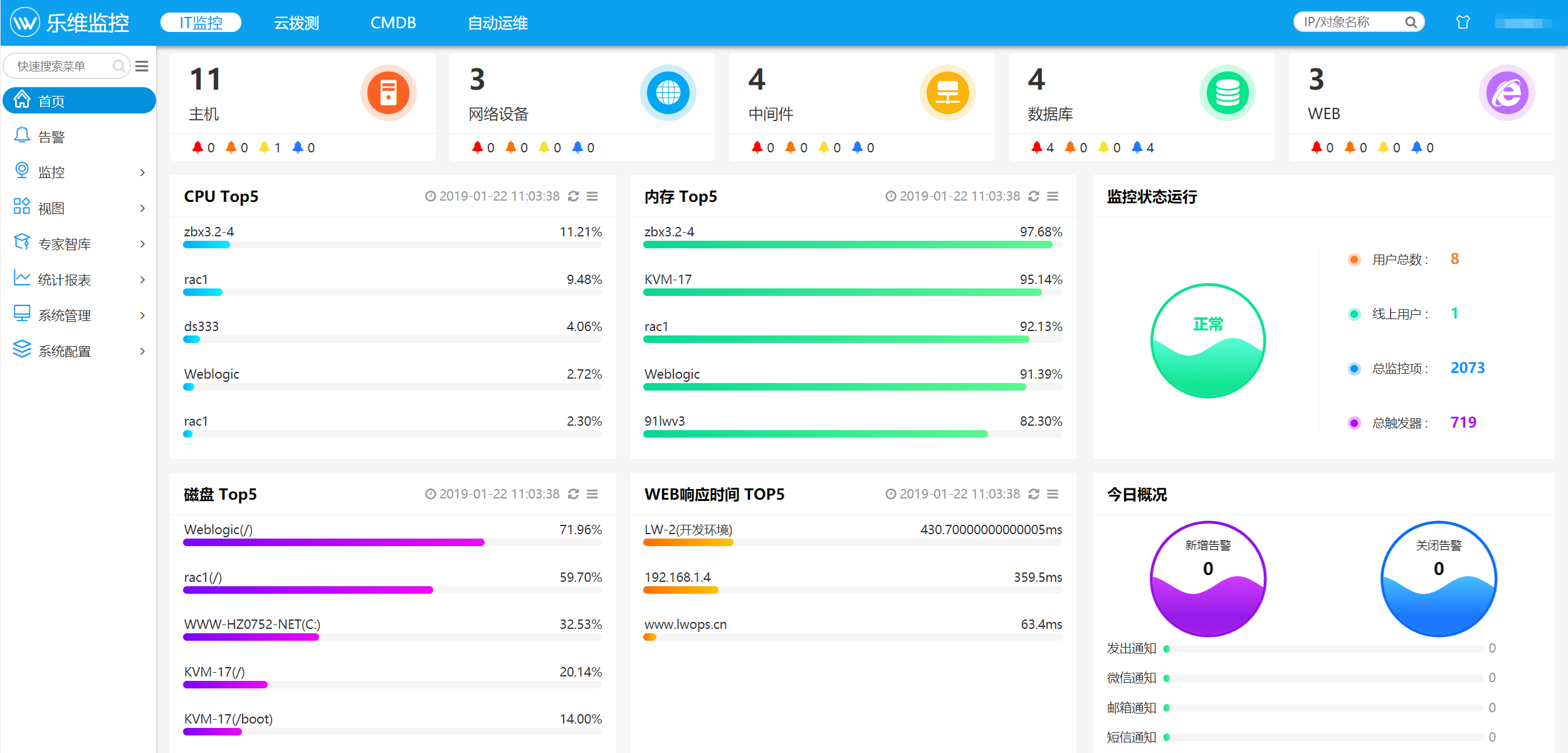The height and width of the screenshot is (753, 1568).
Task: Open the memory Top5 panel menu icon
Action: click(1053, 196)
